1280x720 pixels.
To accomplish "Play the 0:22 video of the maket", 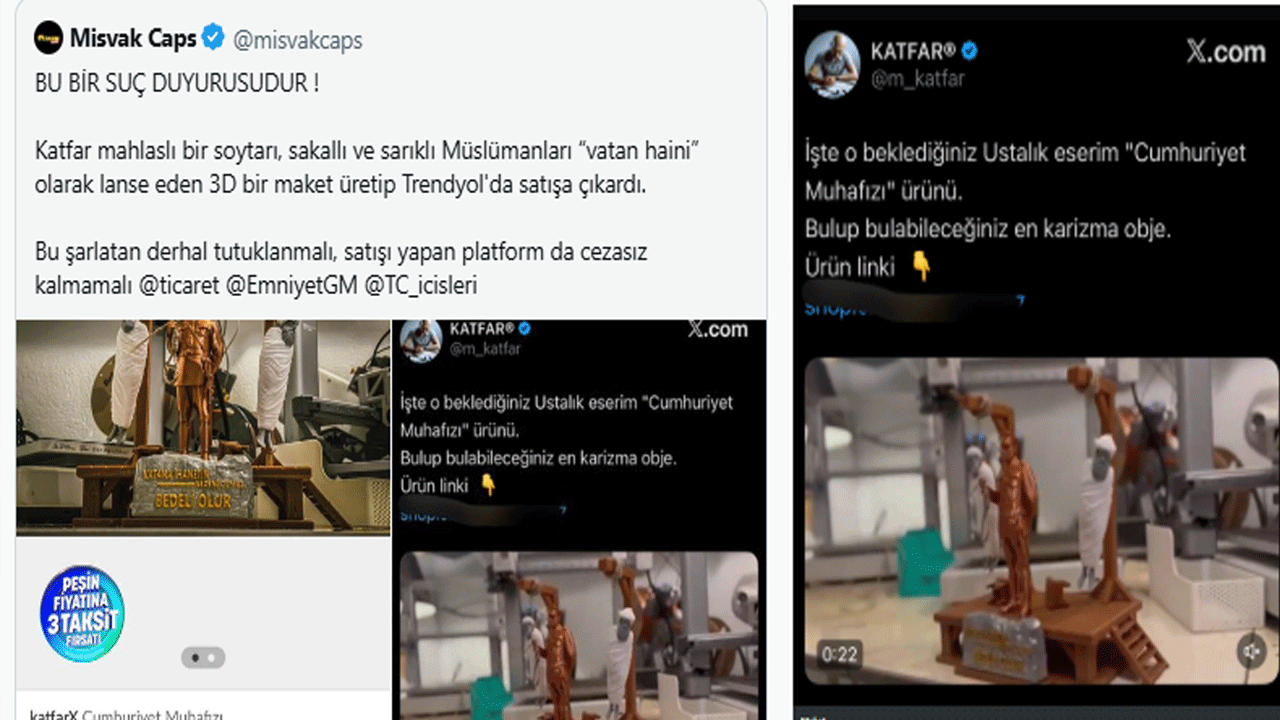I will (1041, 520).
